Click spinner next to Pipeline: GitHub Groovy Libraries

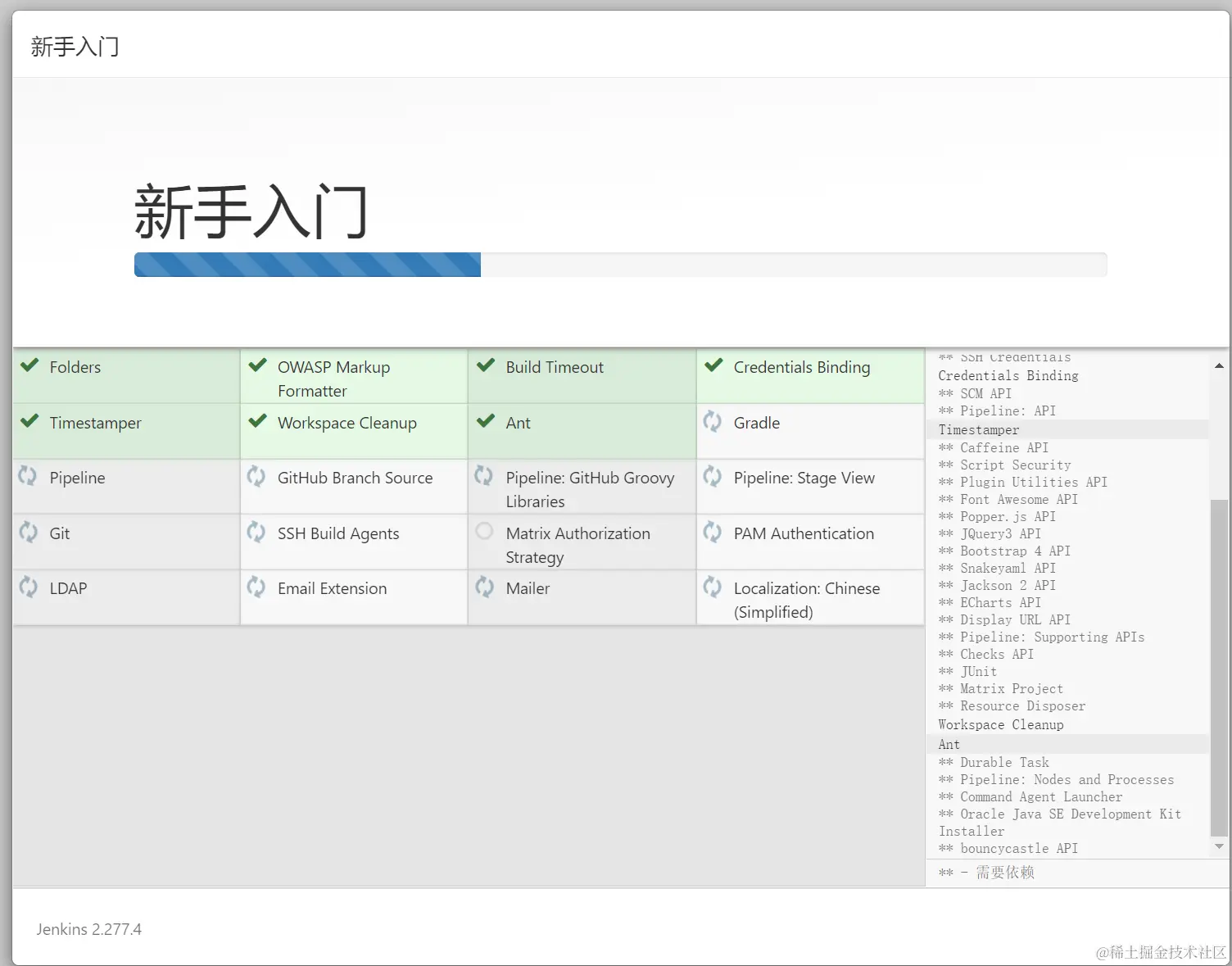point(484,476)
